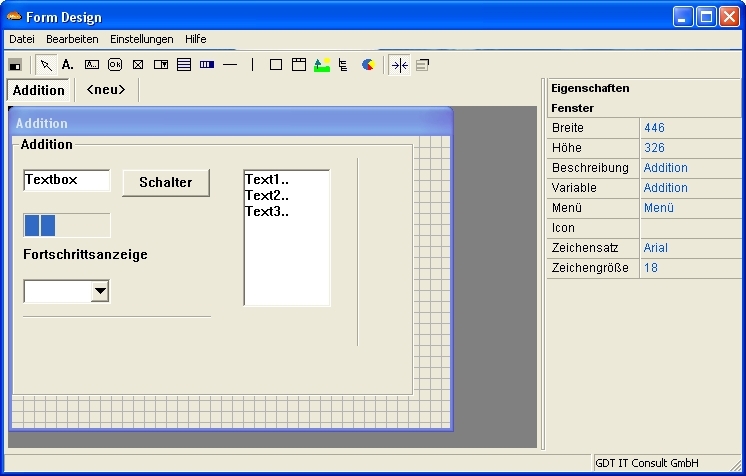
Task: Select the pointer arrow tool
Action: tap(46, 65)
